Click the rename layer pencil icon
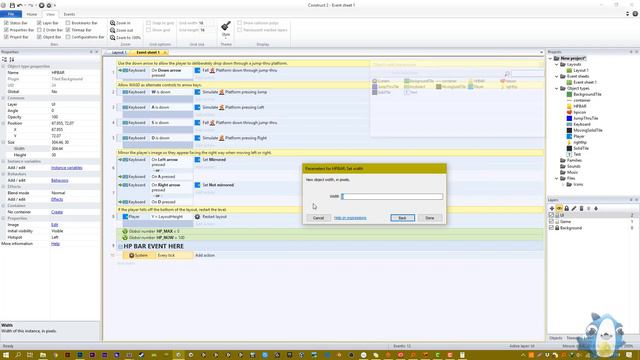The image size is (640, 360). click(574, 209)
